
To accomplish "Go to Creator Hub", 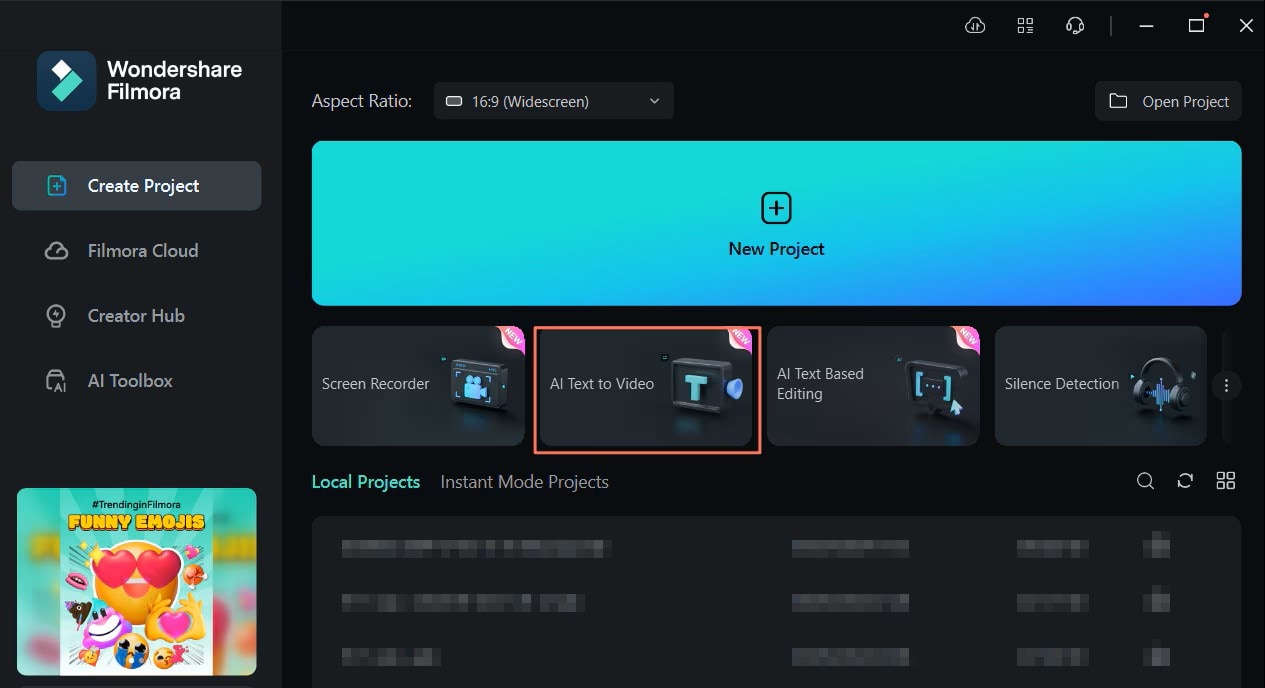I will (x=137, y=316).
